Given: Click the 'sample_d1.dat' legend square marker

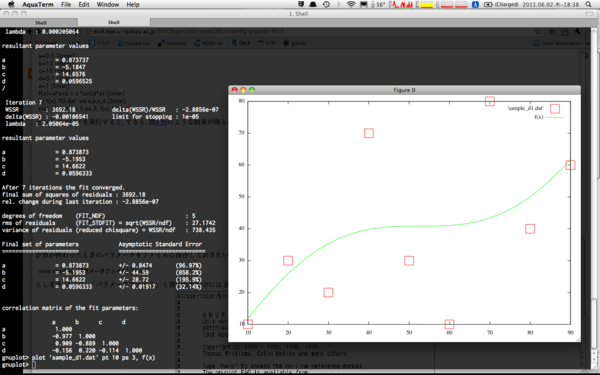Looking at the screenshot, I should click(x=555, y=109).
